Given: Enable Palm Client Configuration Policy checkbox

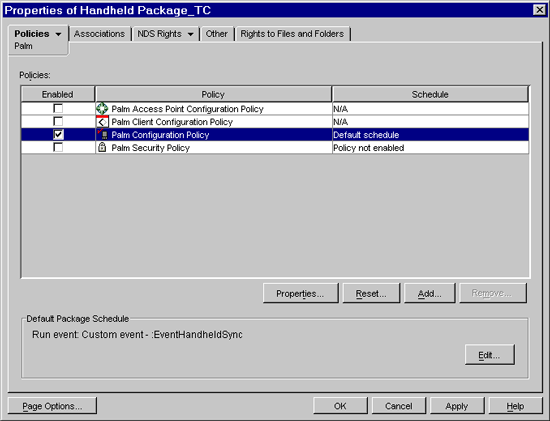Looking at the screenshot, I should [58, 121].
